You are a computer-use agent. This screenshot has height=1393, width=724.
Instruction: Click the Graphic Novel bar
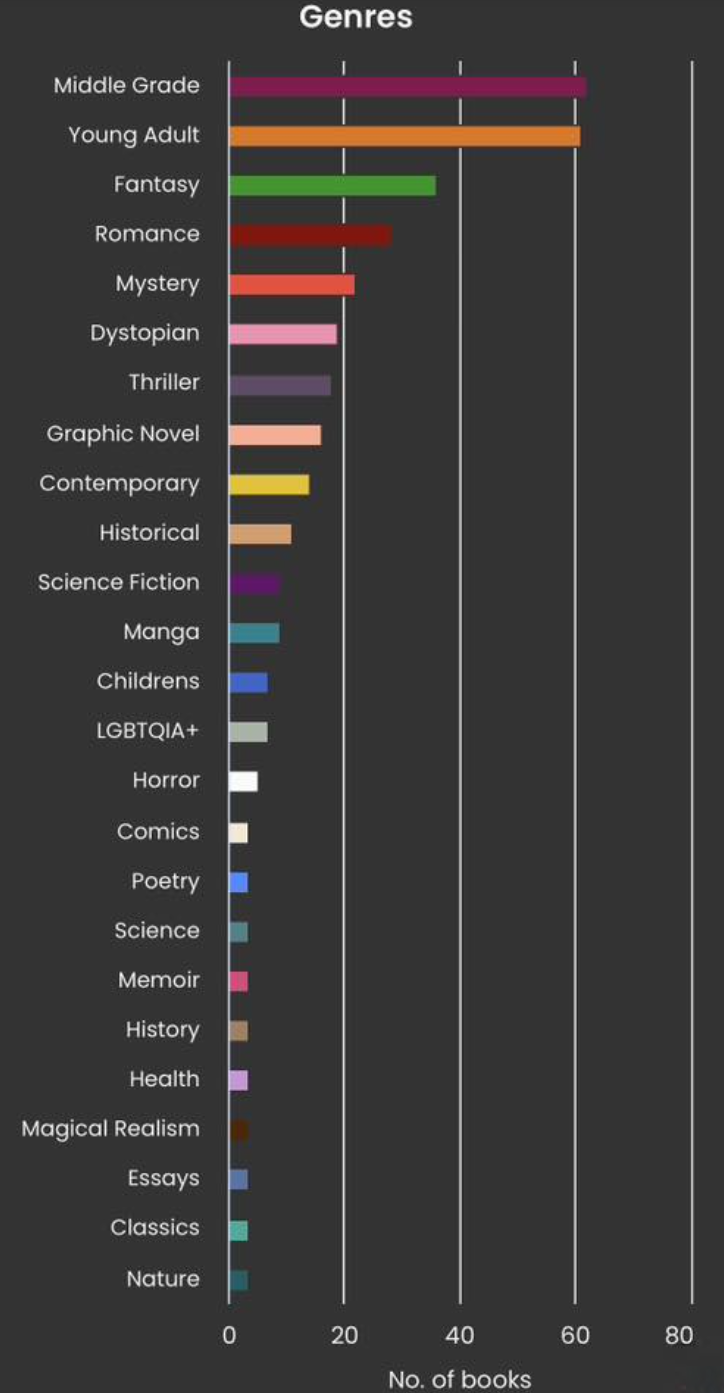[x=274, y=435]
